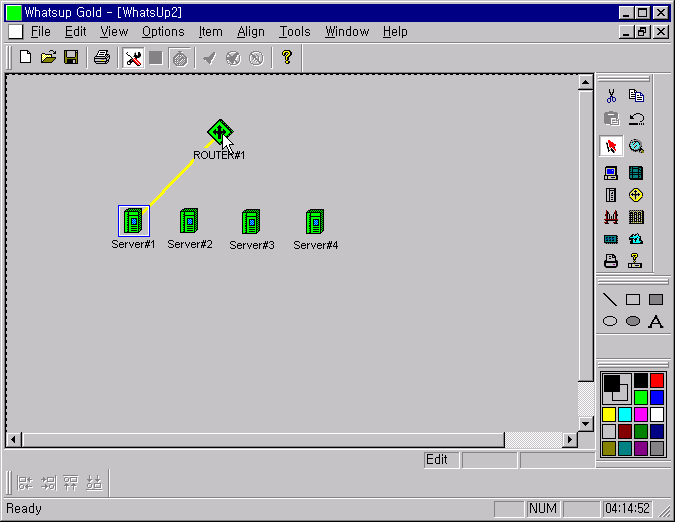The height and width of the screenshot is (522, 675).
Task: Save the map with the floppy disk icon
Action: [71, 57]
